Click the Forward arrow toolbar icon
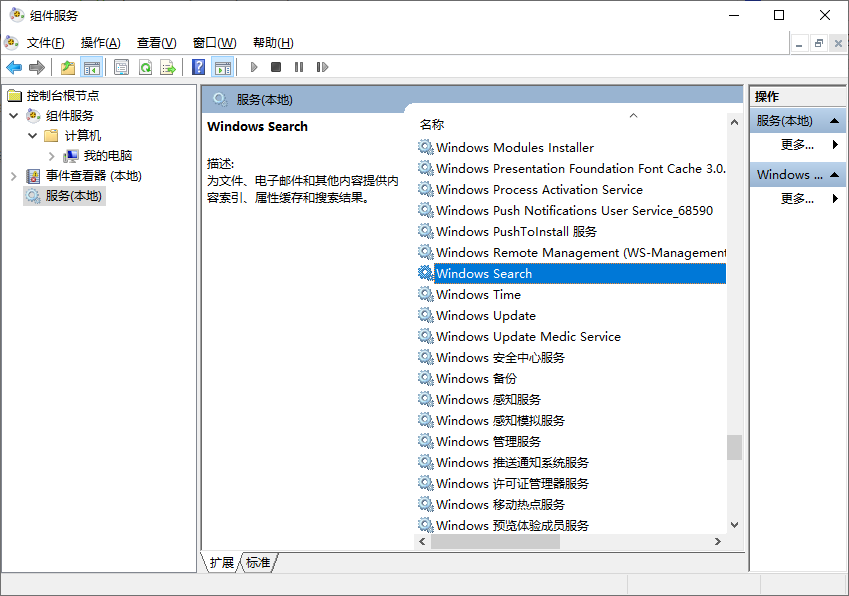Image resolution: width=849 pixels, height=596 pixels. pyautogui.click(x=37, y=67)
